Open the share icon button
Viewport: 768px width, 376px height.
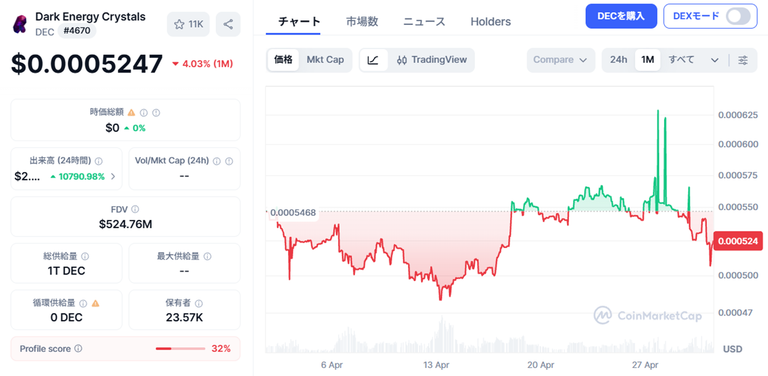click(x=228, y=24)
